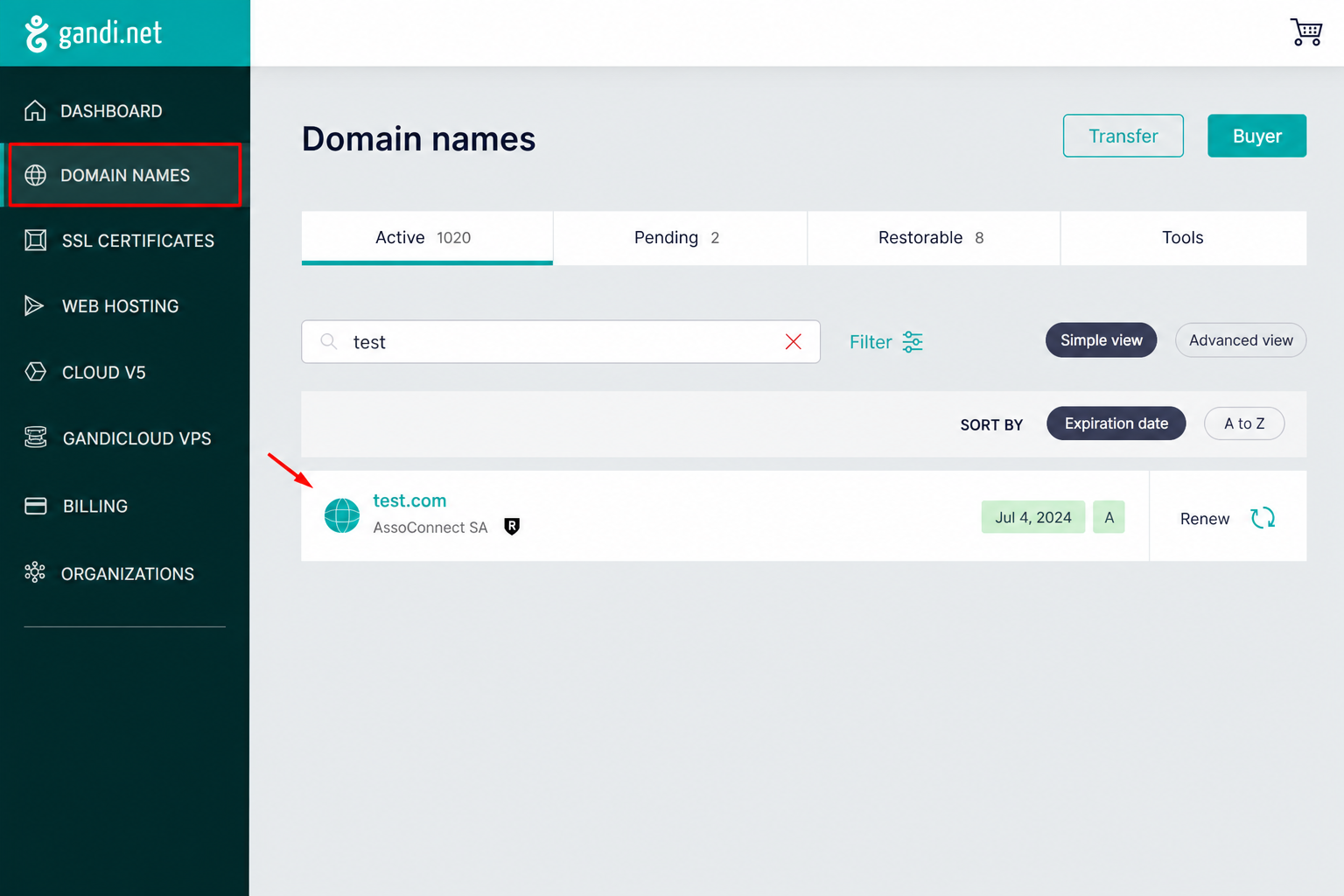The width and height of the screenshot is (1344, 896).
Task: Click the globe icon beside test.com
Action: click(x=342, y=515)
